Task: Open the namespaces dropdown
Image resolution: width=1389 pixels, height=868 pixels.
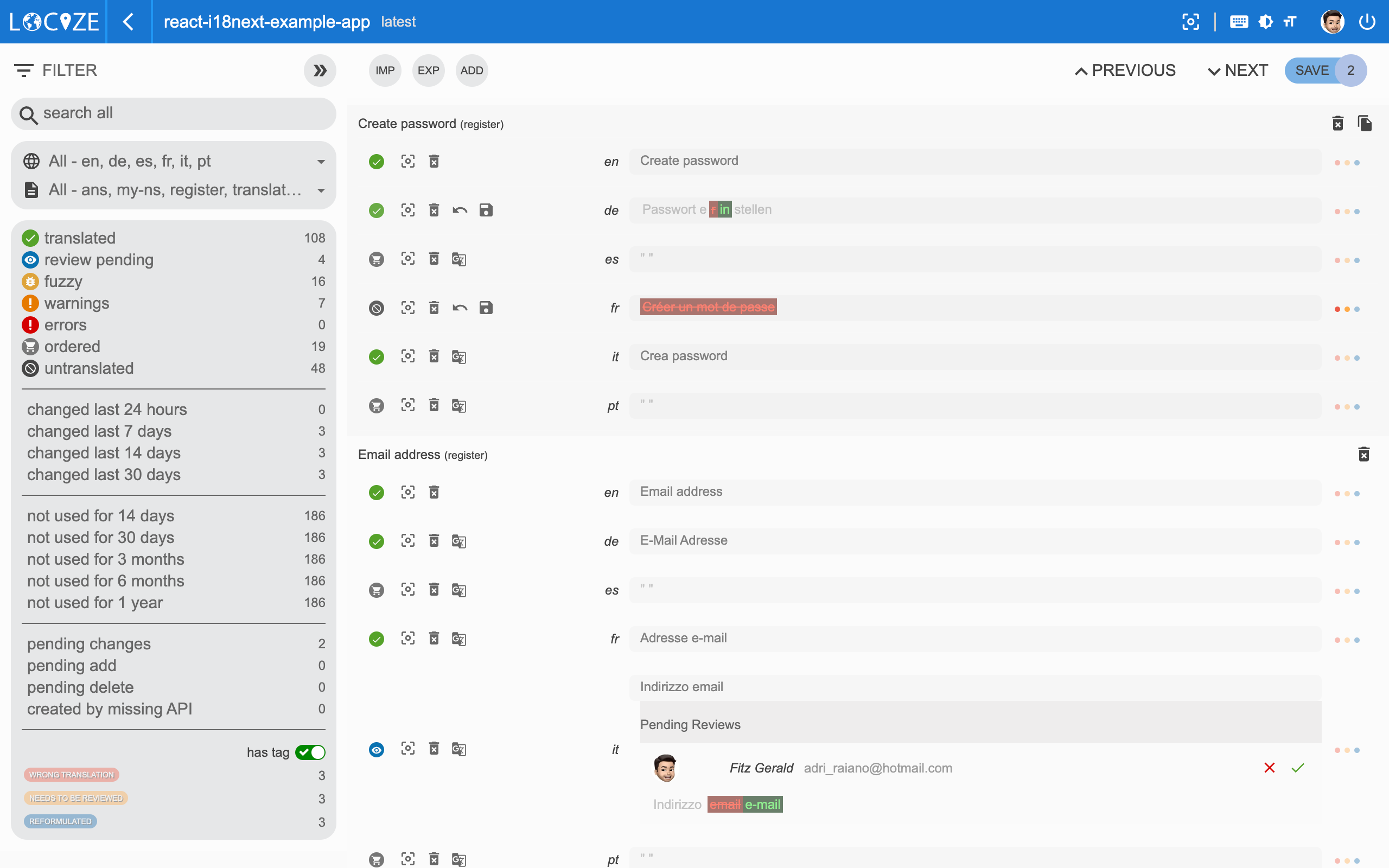Action: (x=173, y=190)
